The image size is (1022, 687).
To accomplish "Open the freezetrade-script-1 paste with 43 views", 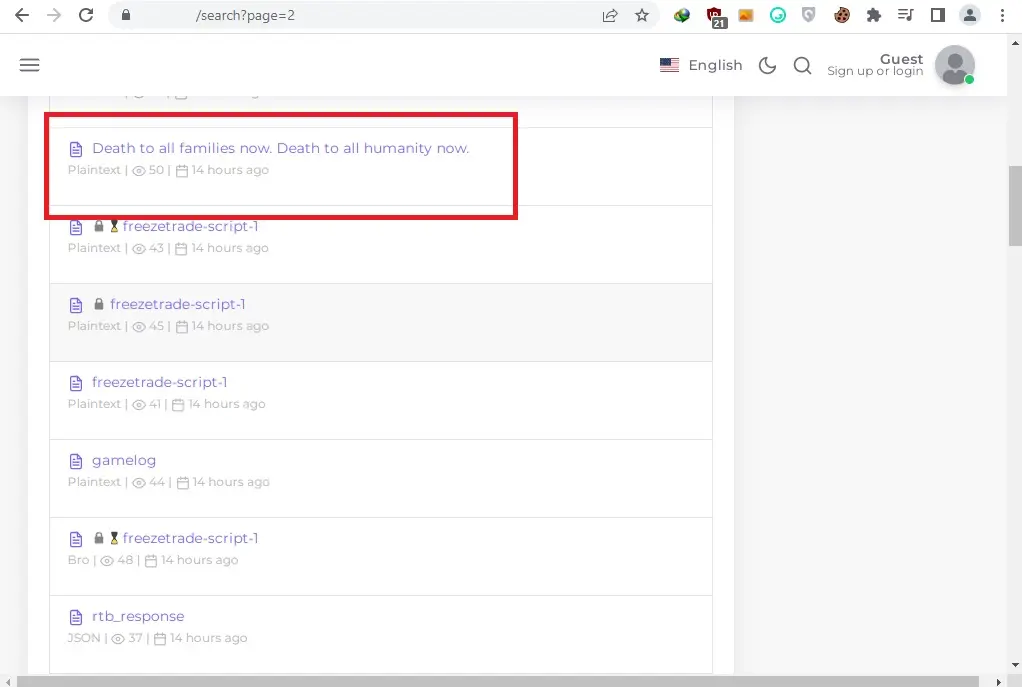I will pos(190,226).
